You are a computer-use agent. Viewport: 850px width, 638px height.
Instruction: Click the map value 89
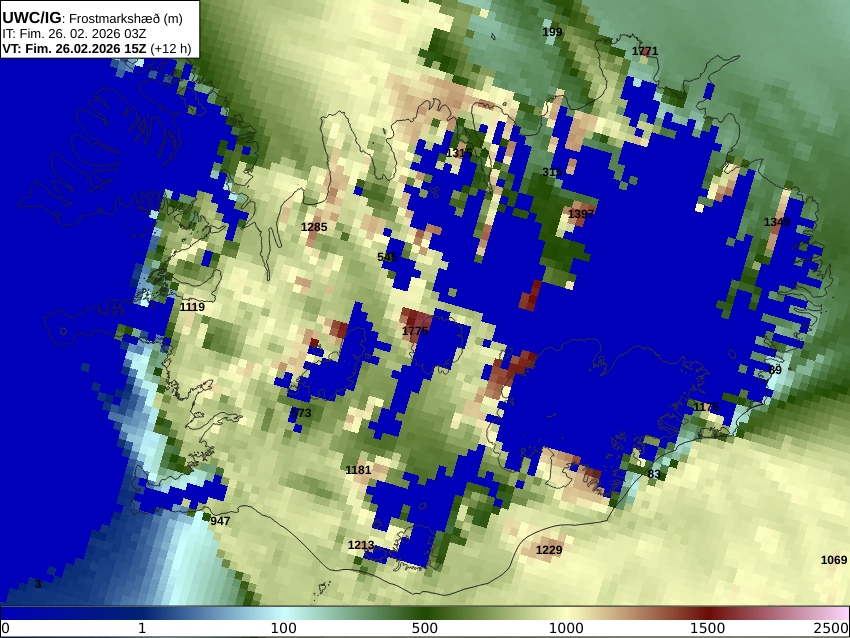[x=775, y=370]
